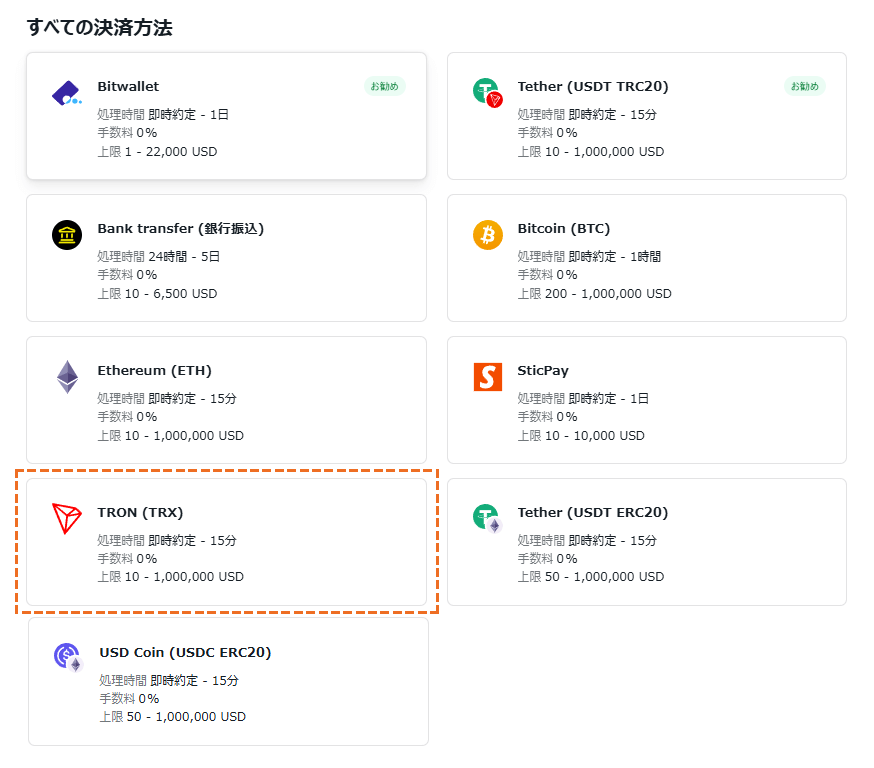Click SticPay fee 手数料 0%
This screenshot has height=768, width=874.
coord(547,417)
